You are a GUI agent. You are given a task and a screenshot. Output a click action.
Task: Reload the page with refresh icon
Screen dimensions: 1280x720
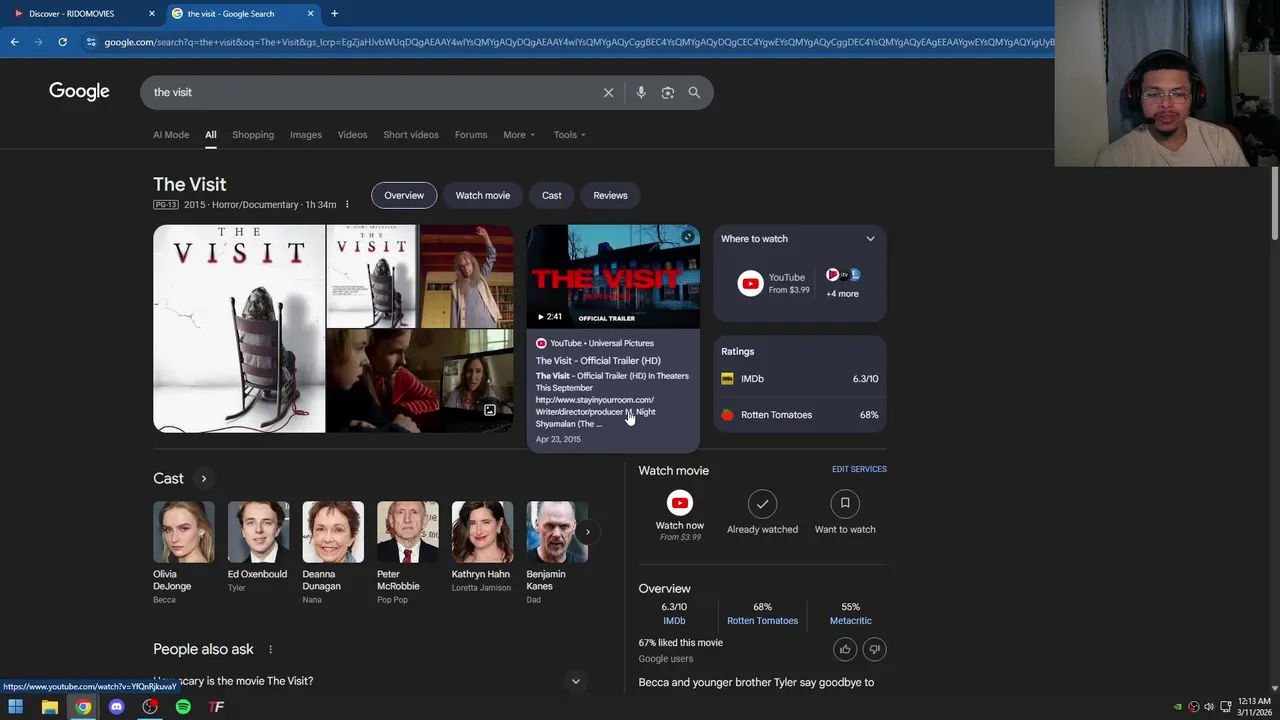point(62,42)
